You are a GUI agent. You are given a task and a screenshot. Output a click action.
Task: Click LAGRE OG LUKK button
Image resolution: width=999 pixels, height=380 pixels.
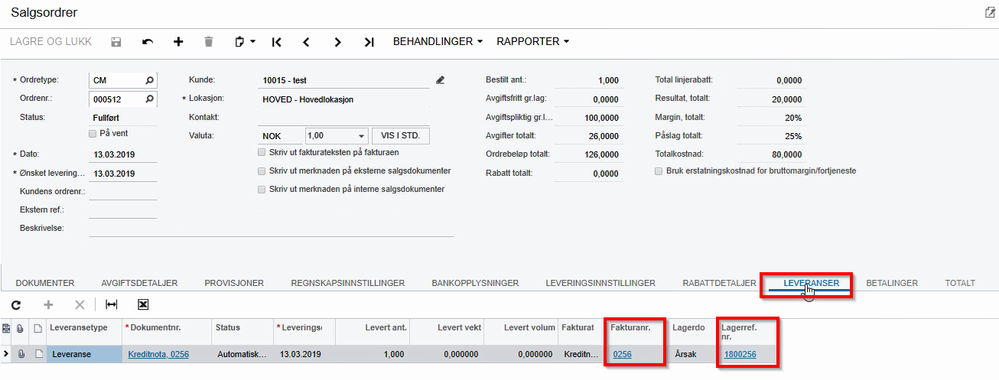pyautogui.click(x=51, y=41)
